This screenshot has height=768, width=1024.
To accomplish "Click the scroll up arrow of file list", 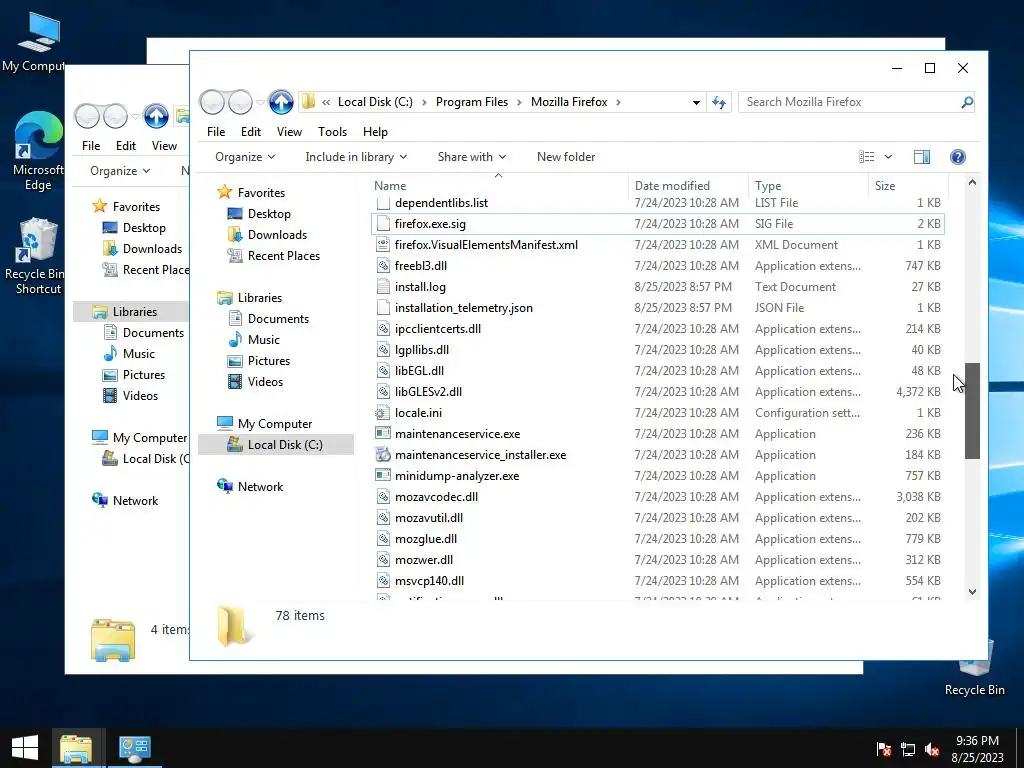I will [x=972, y=183].
